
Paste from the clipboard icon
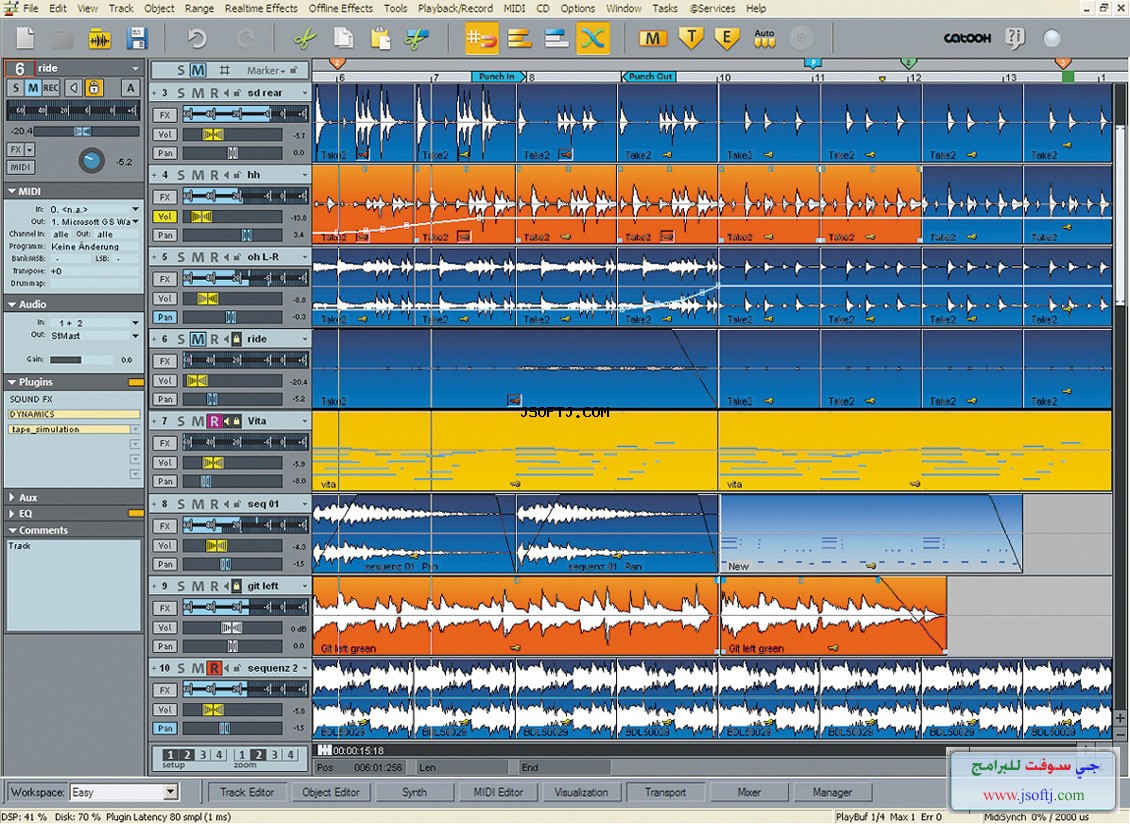[380, 38]
